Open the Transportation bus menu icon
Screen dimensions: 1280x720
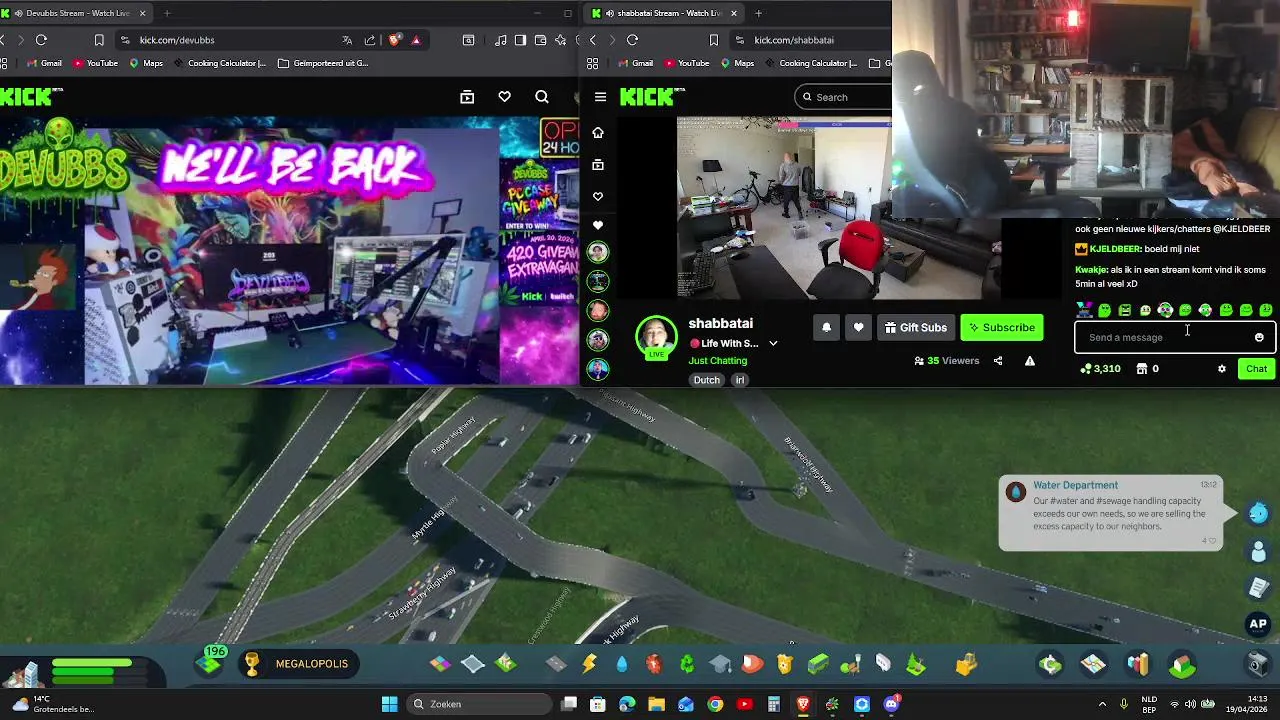(x=818, y=664)
